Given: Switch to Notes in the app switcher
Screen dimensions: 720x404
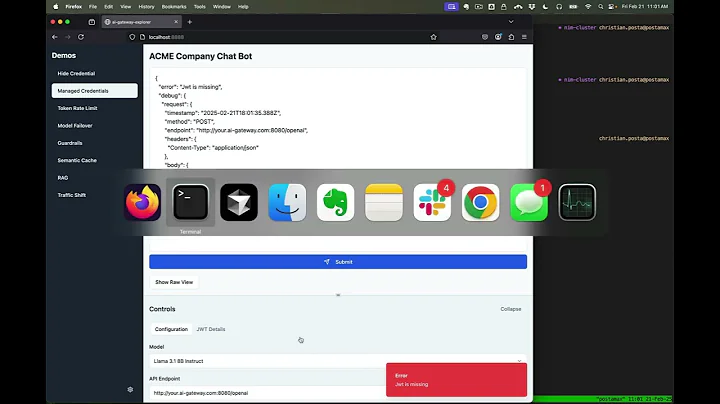Looking at the screenshot, I should pyautogui.click(x=384, y=202).
